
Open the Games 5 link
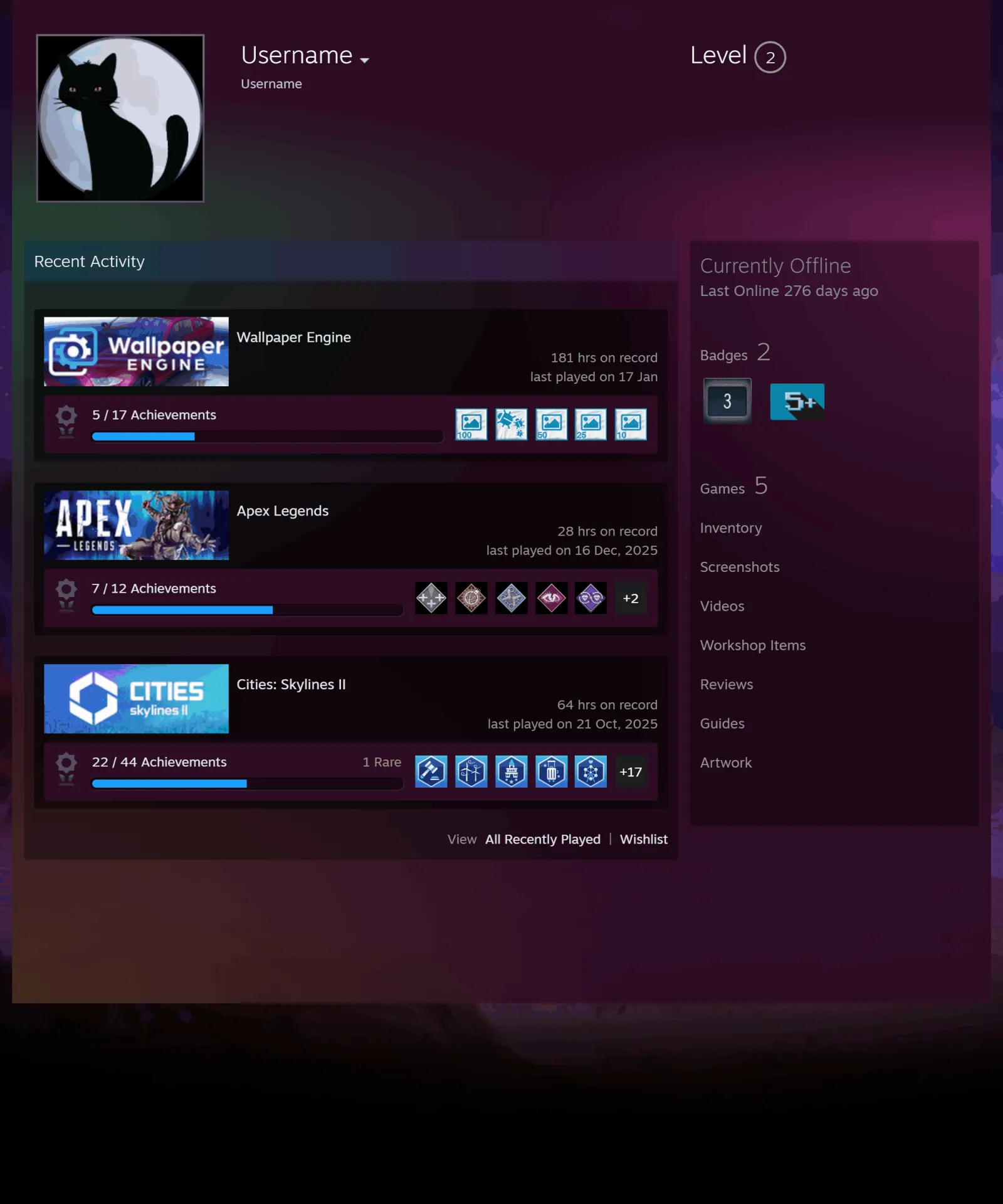733,487
